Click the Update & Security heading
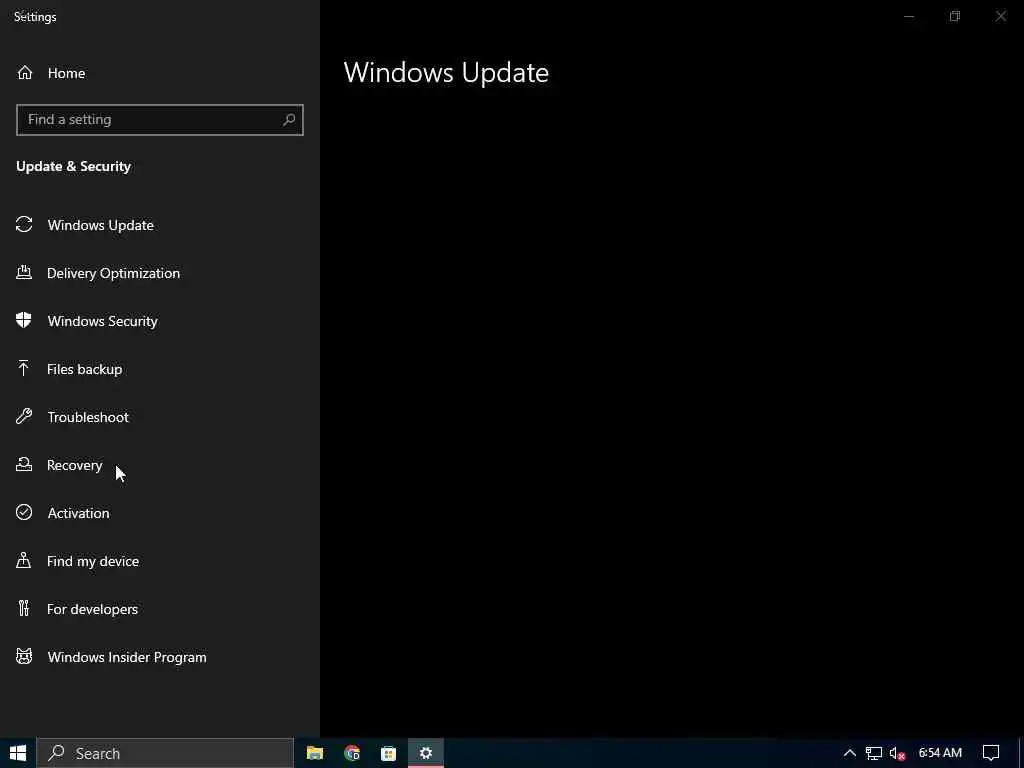This screenshot has width=1024, height=768. coord(74,166)
